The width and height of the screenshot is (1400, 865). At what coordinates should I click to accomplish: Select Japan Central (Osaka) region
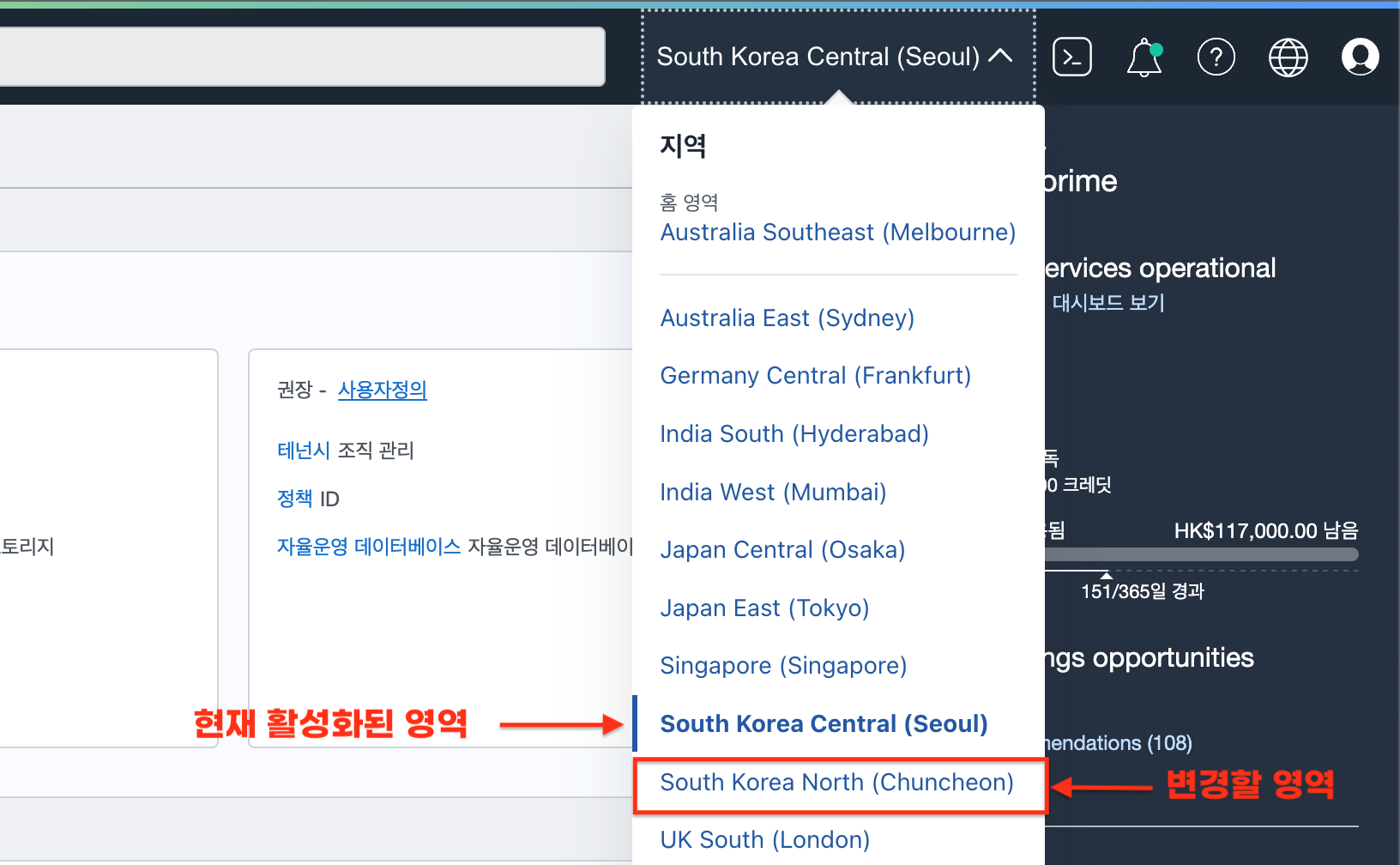(x=782, y=550)
